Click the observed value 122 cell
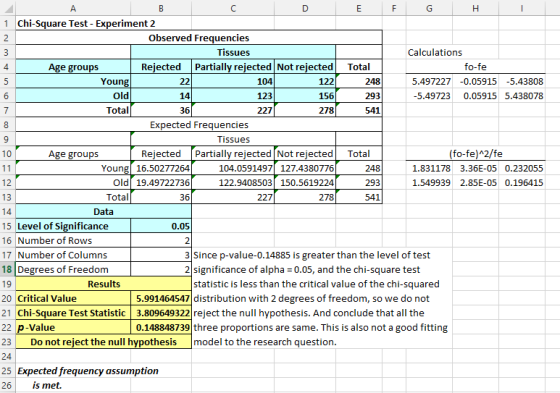The width and height of the screenshot is (560, 393). pos(305,81)
